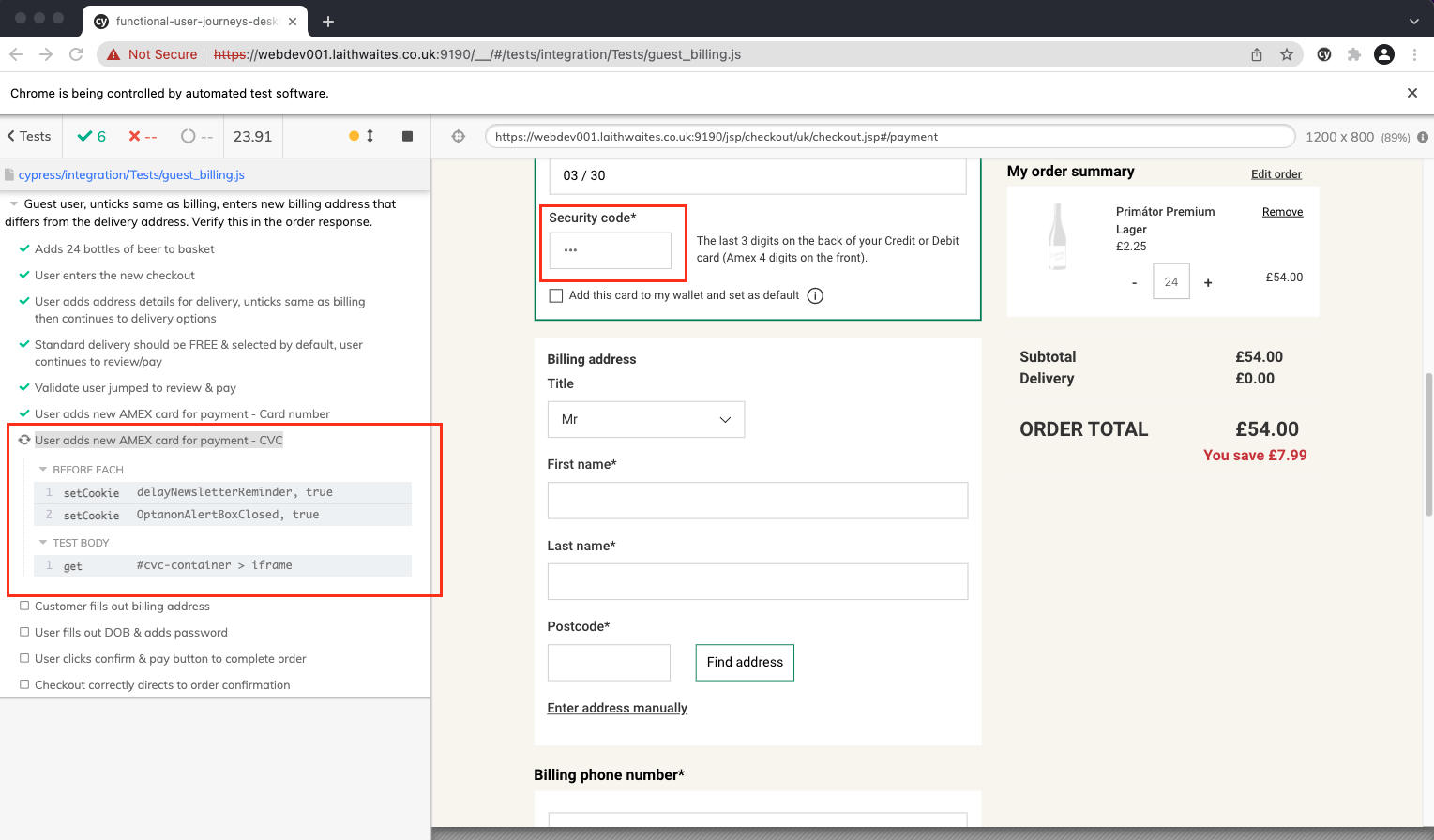Open 'Customer fills out billing address' test
1434x840 pixels.
click(122, 607)
